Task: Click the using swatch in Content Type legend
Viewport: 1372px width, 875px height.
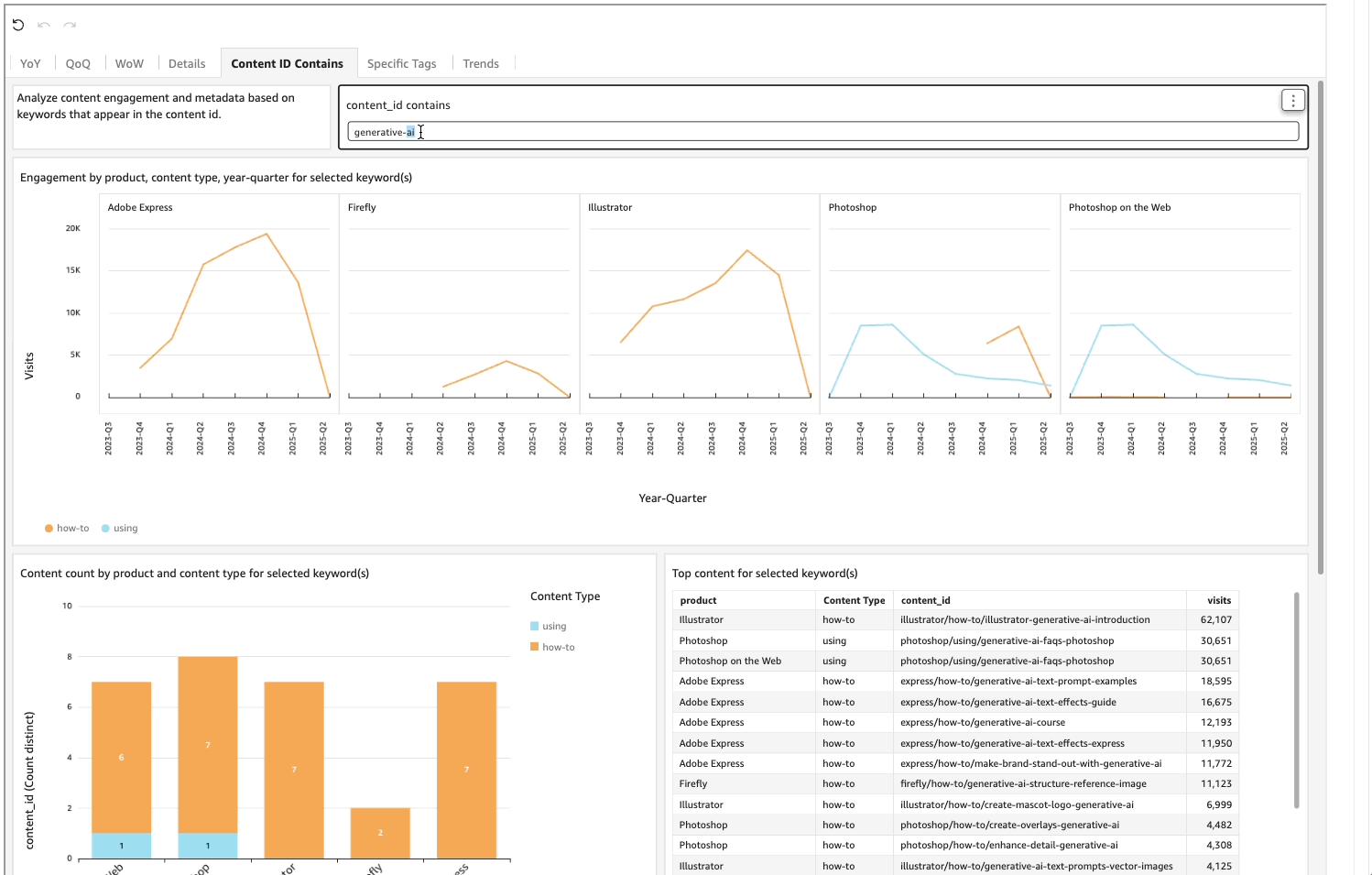Action: point(535,626)
